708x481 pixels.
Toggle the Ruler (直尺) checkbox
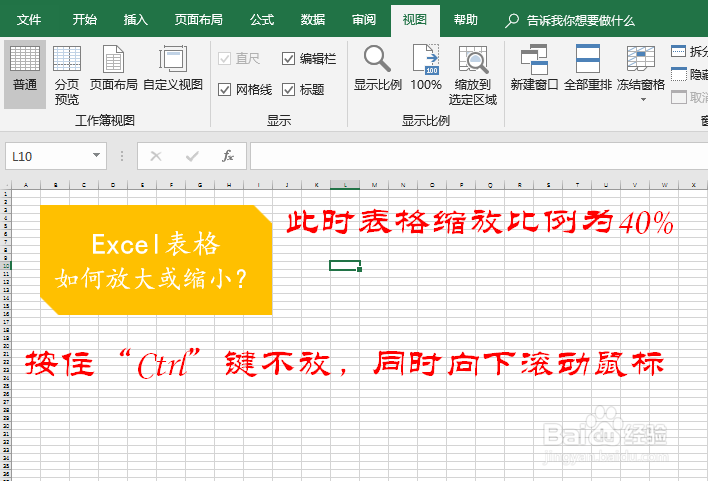(224, 59)
